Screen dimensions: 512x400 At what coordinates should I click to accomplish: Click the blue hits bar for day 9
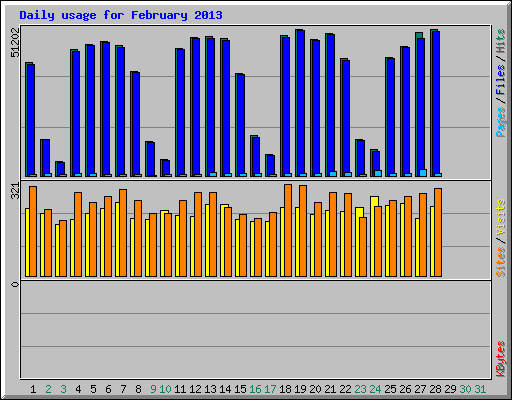[151, 159]
